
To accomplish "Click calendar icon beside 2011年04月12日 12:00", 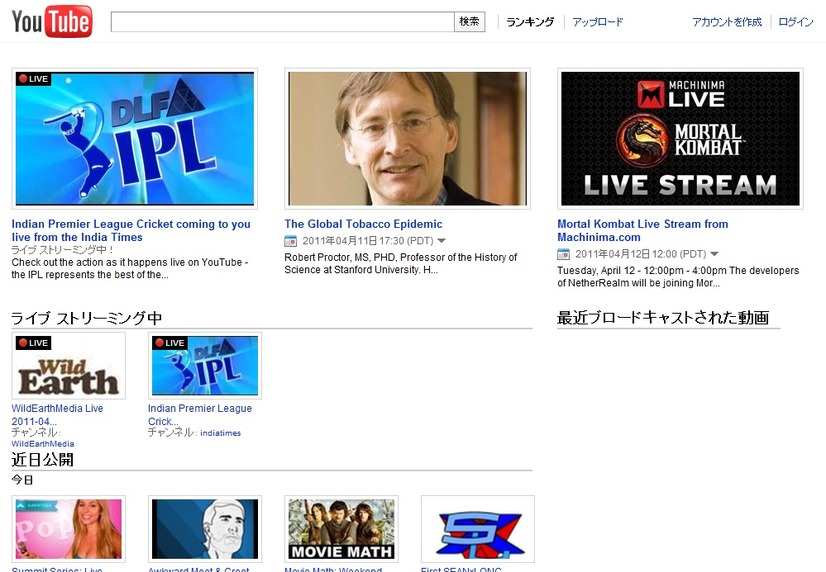I will (x=563, y=254).
